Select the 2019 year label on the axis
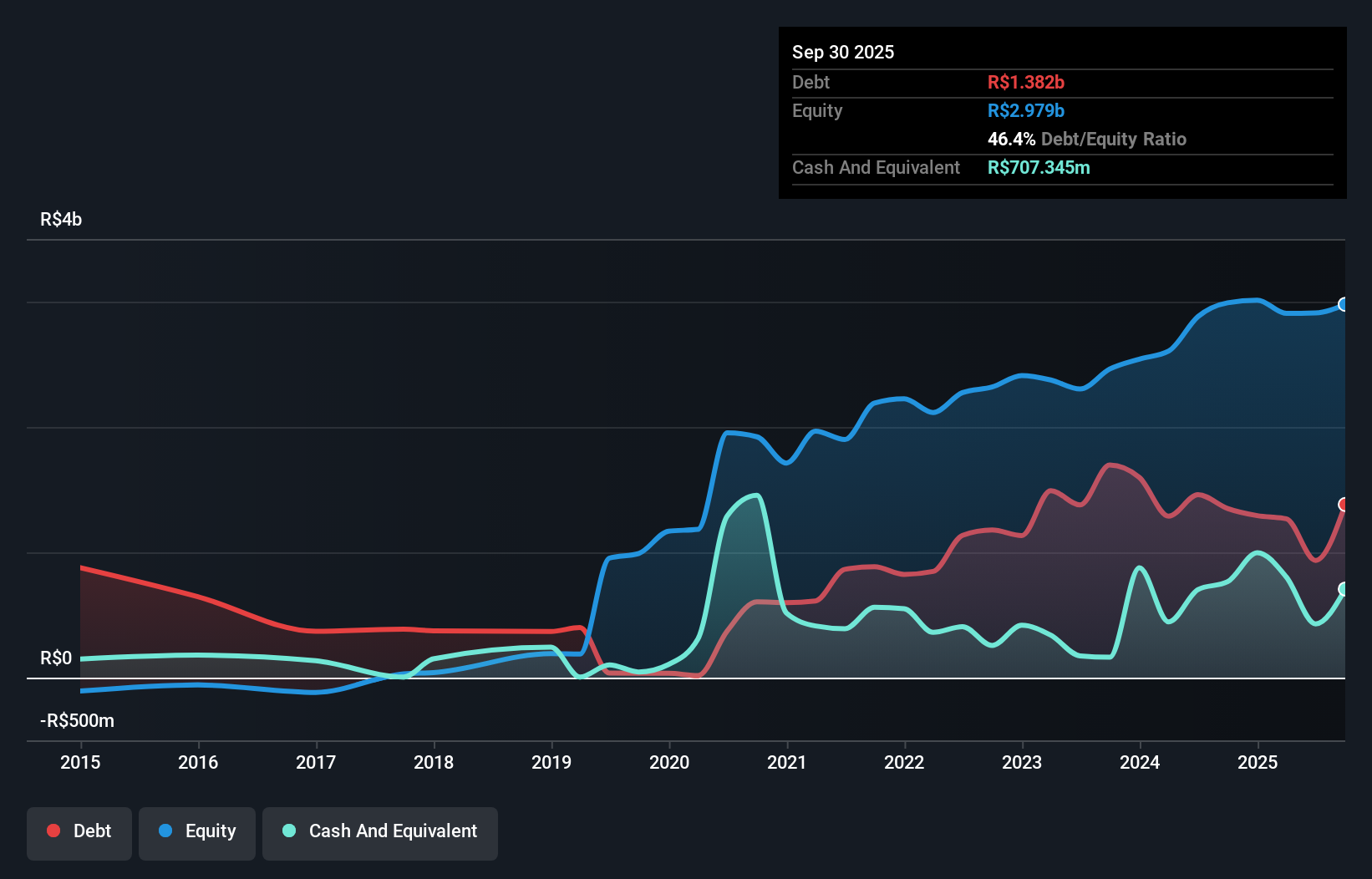The width and height of the screenshot is (1372, 879). [x=552, y=762]
